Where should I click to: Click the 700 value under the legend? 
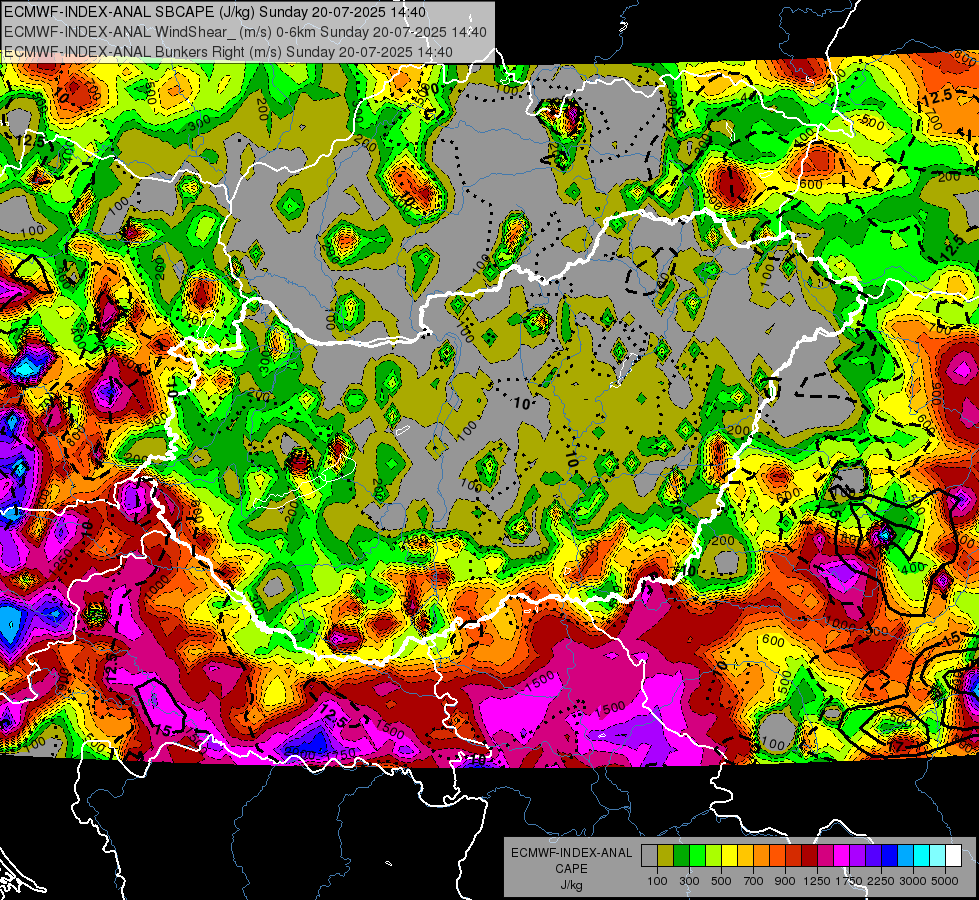pos(754,881)
